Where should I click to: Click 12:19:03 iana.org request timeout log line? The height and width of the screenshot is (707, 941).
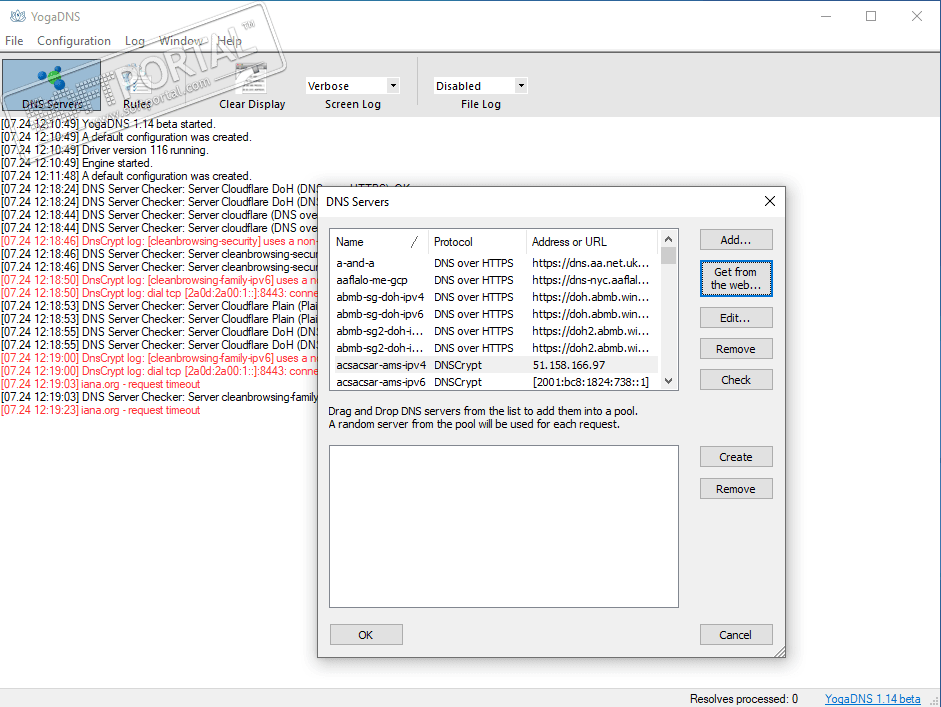(101, 384)
